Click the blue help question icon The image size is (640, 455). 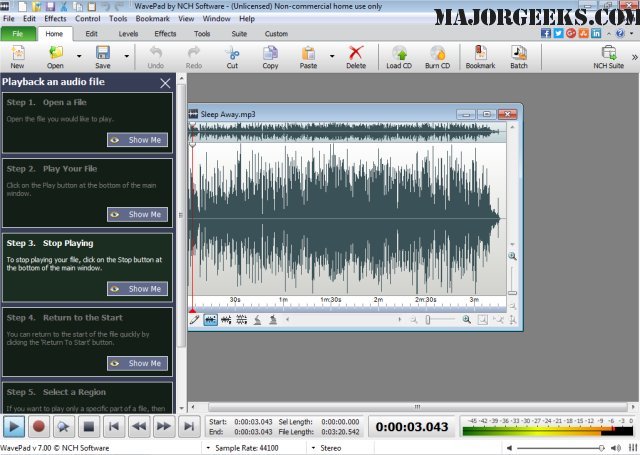[x=620, y=33]
